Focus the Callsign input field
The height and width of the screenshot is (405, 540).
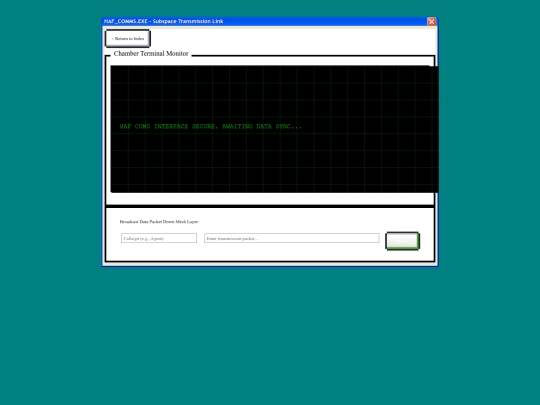point(159,238)
